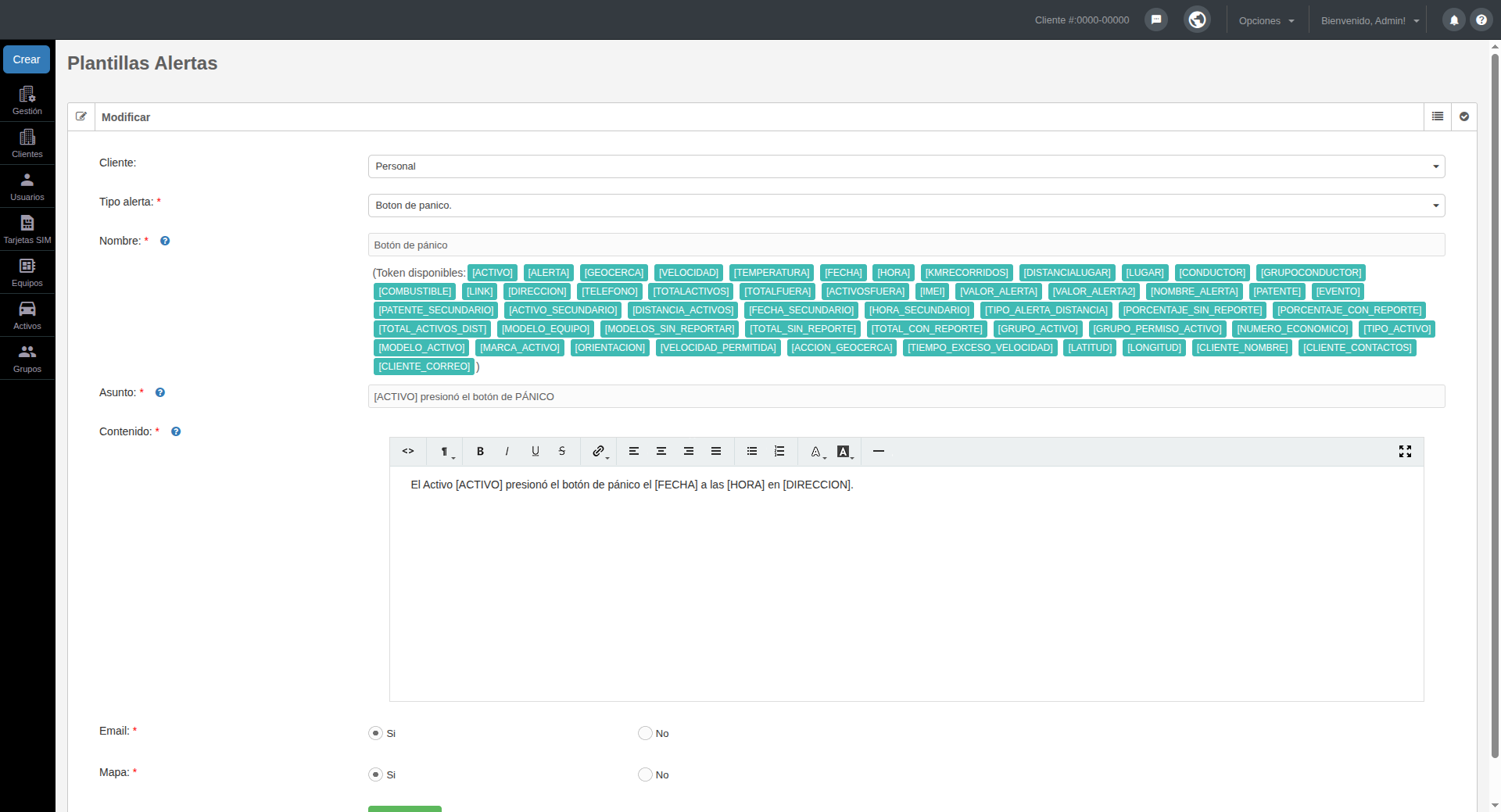Align text right in editor
Viewport: 1501px width, 812px height.
(x=689, y=452)
